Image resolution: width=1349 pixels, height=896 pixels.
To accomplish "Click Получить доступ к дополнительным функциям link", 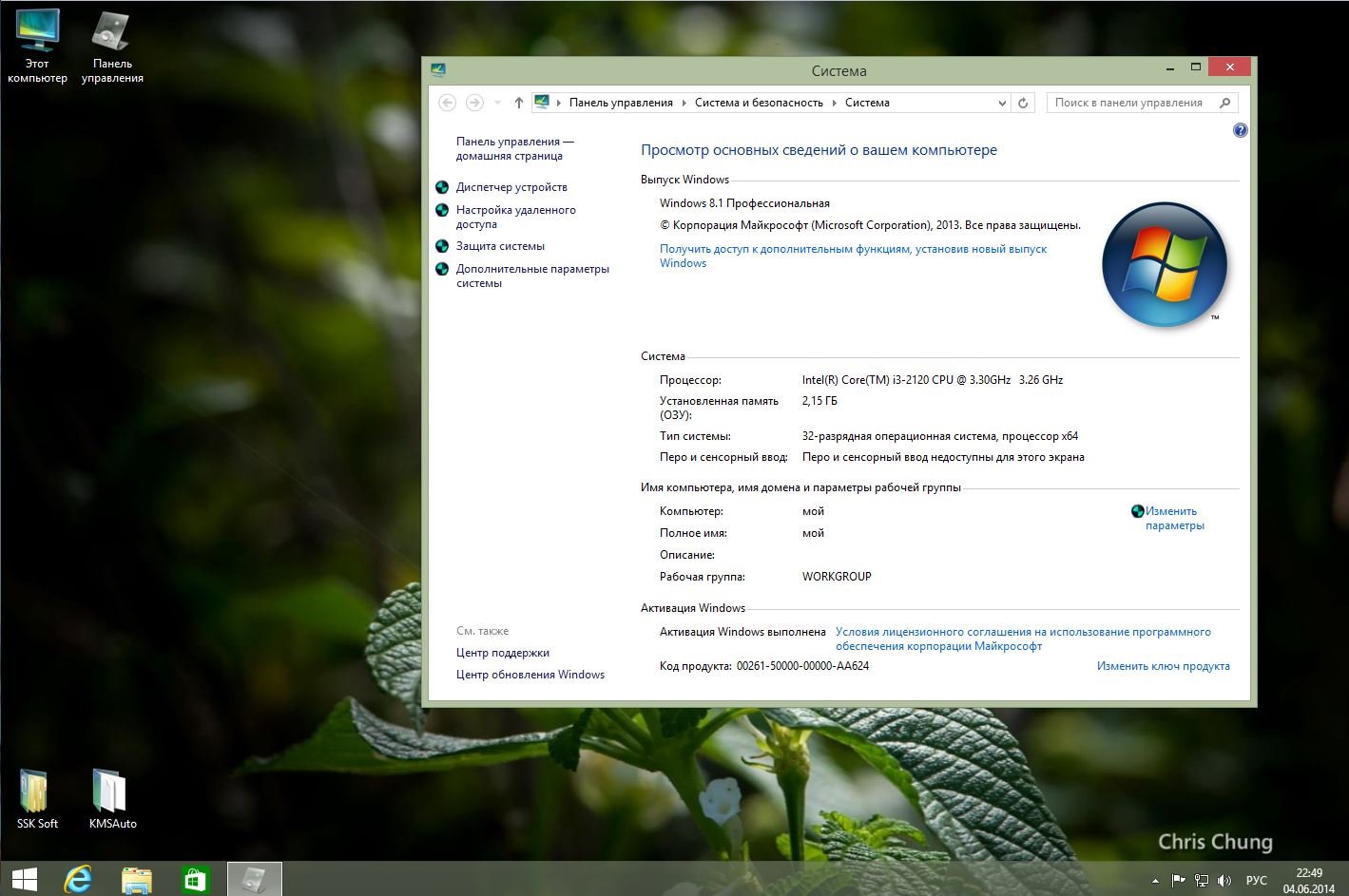I will [853, 256].
